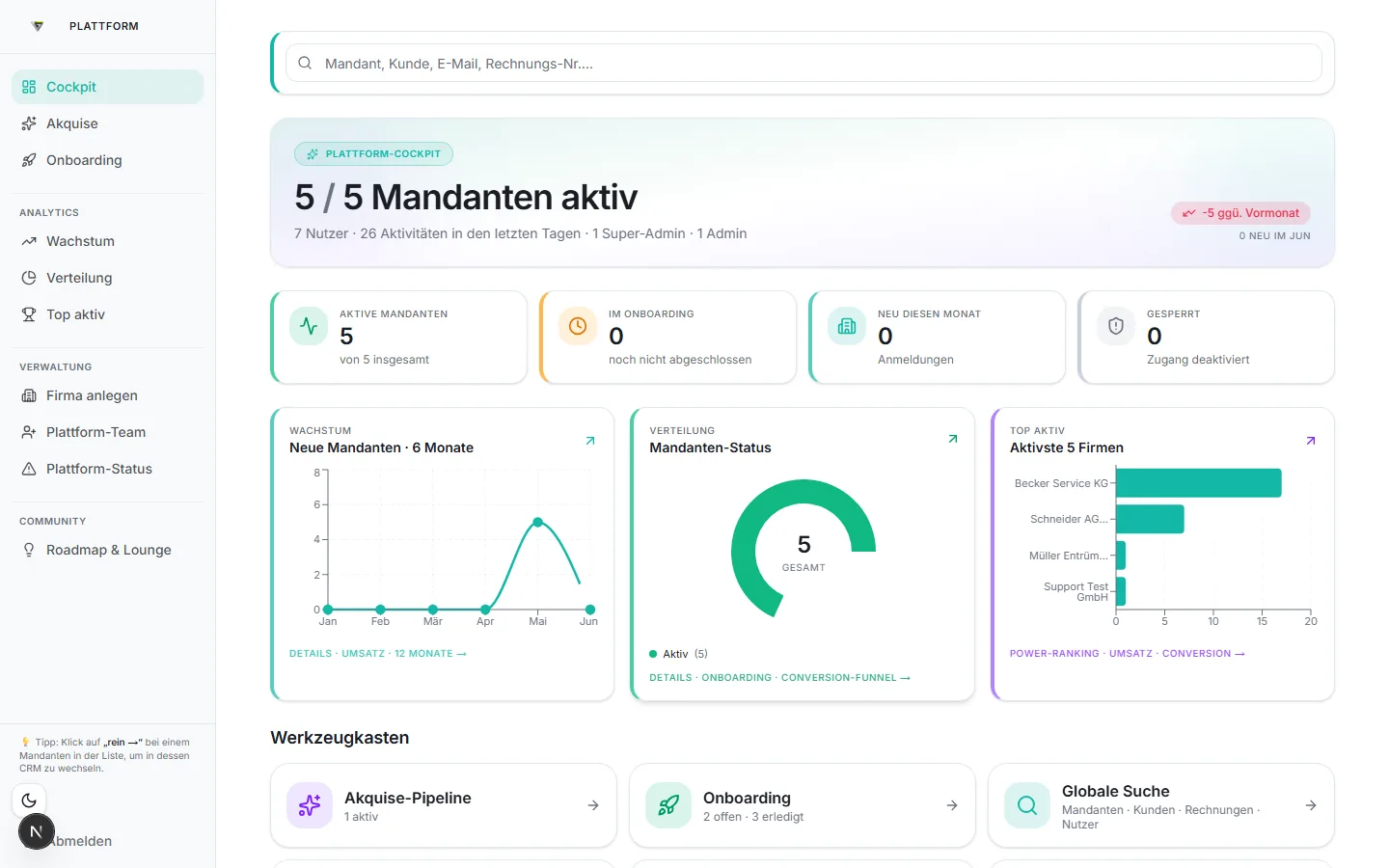Click the Aktiv (5) legend entry
Screen dimensions: 1389x868
click(679, 654)
